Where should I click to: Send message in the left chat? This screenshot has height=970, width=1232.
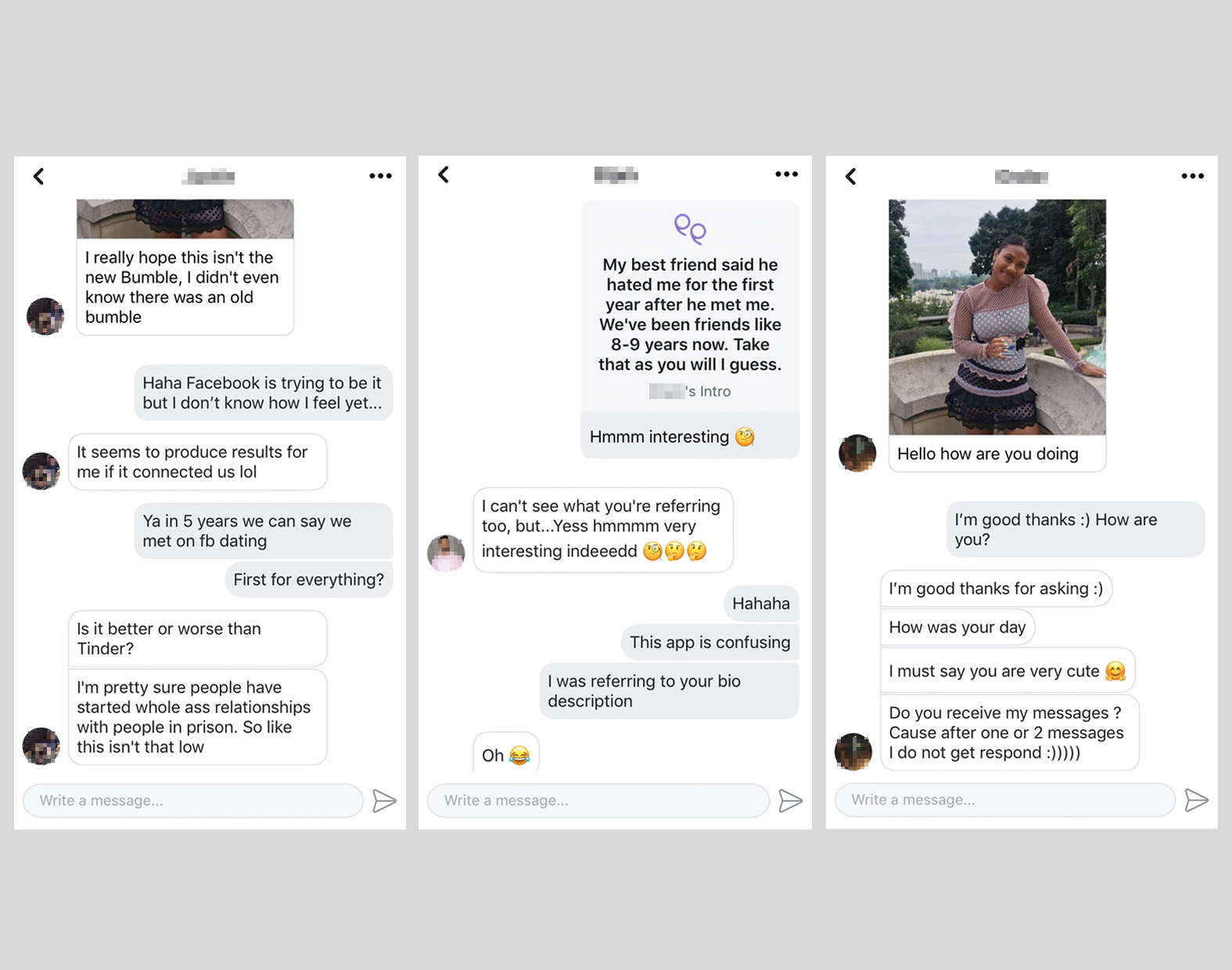[384, 801]
